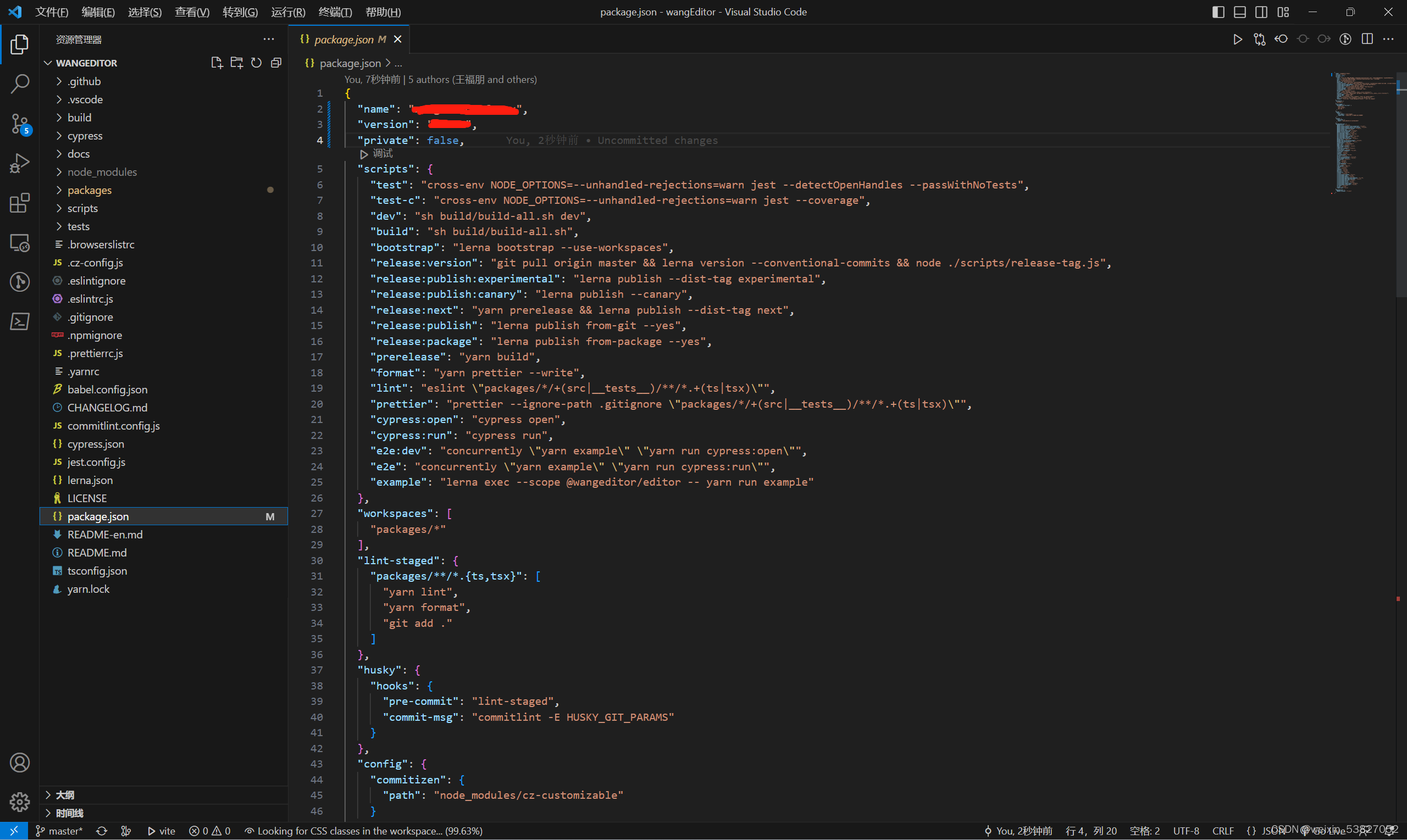The width and height of the screenshot is (1407, 840).
Task: Refresh the explorer file tree
Action: click(257, 63)
